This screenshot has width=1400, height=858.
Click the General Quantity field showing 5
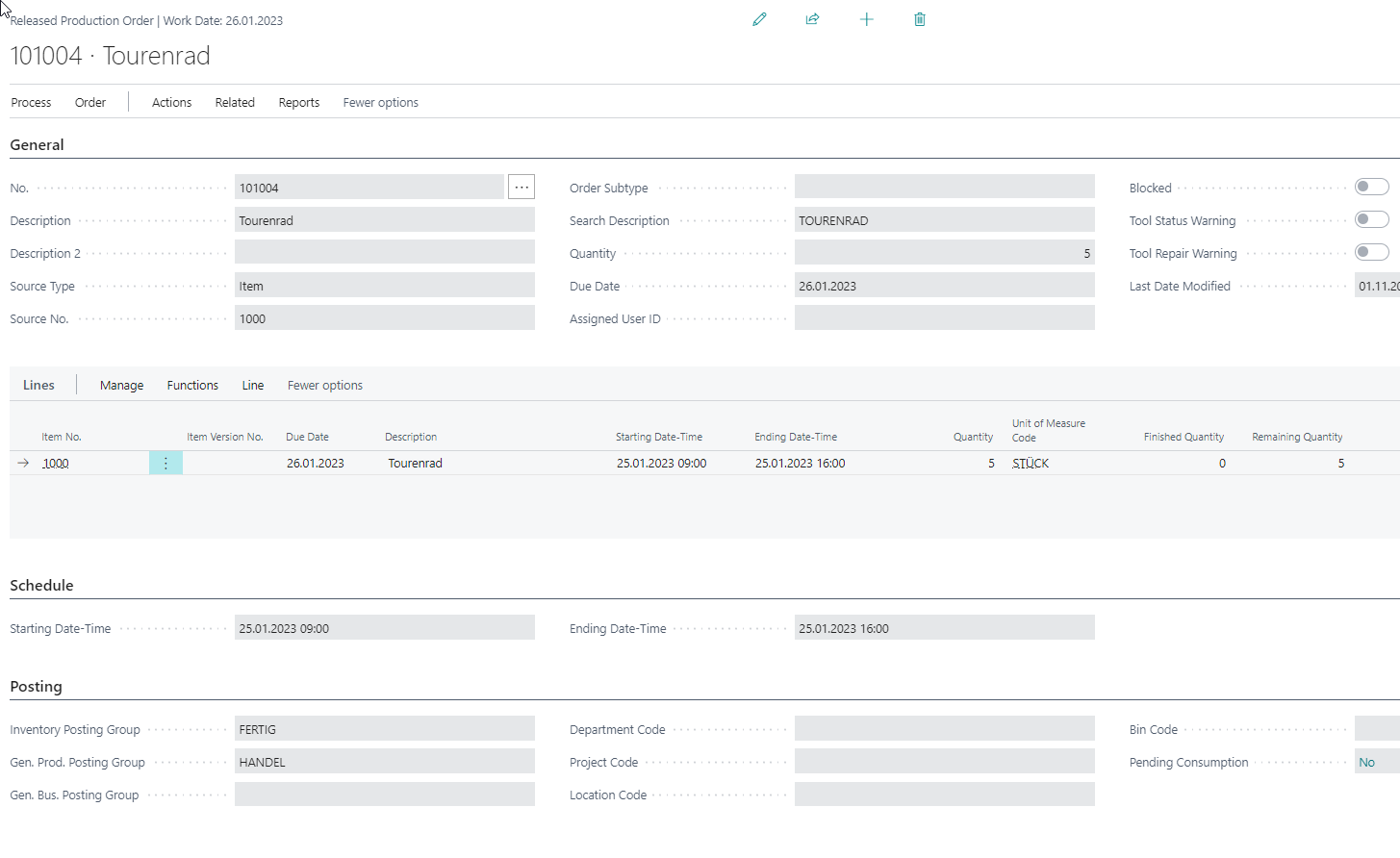click(945, 252)
